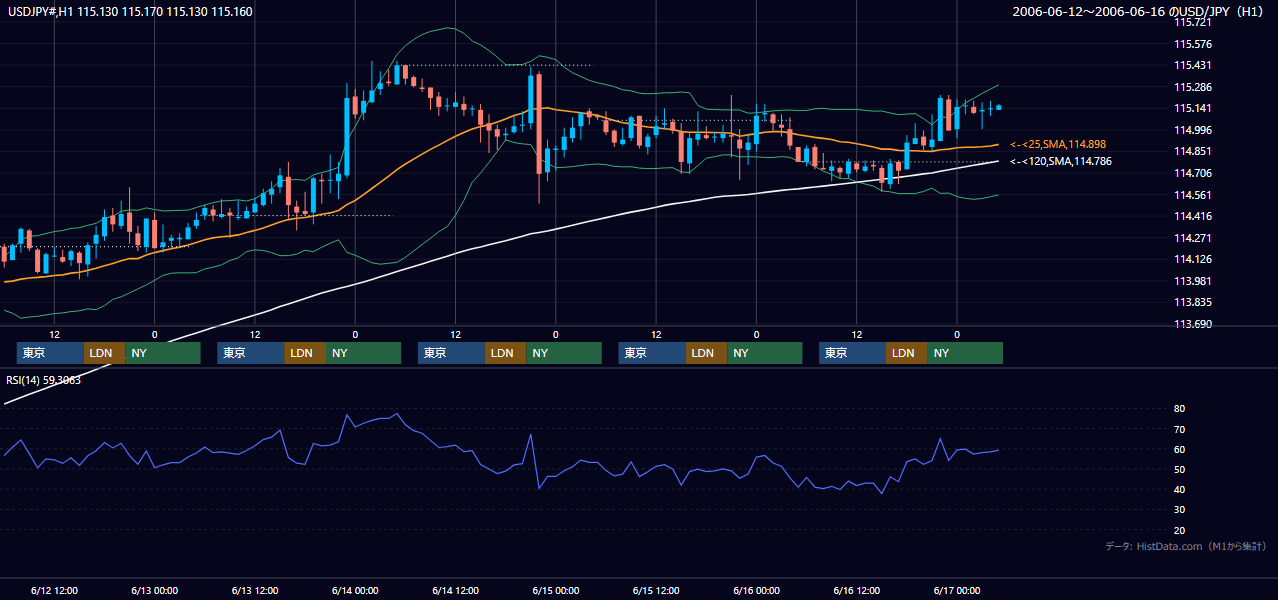Select the 2006-06-12~2006-06-16 USD/JPY (H1) title
Viewport: 1278px width, 600px height.
pos(1138,12)
